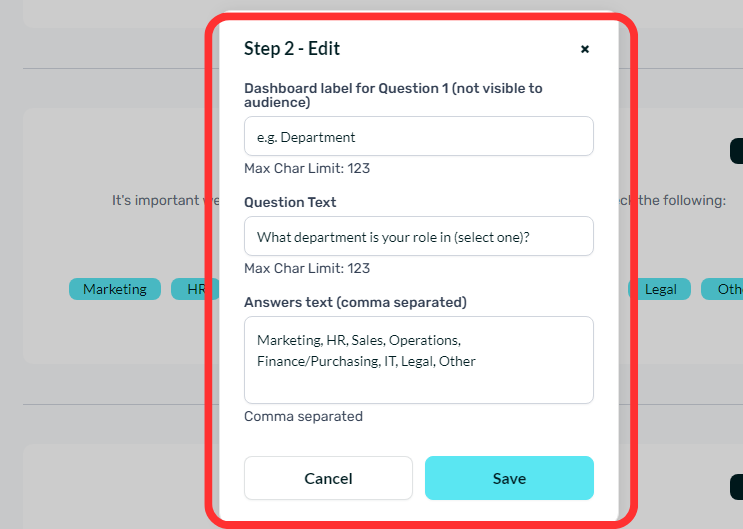Image resolution: width=743 pixels, height=529 pixels.
Task: Click the Answers text (comma separated) label
Action: [x=355, y=302]
